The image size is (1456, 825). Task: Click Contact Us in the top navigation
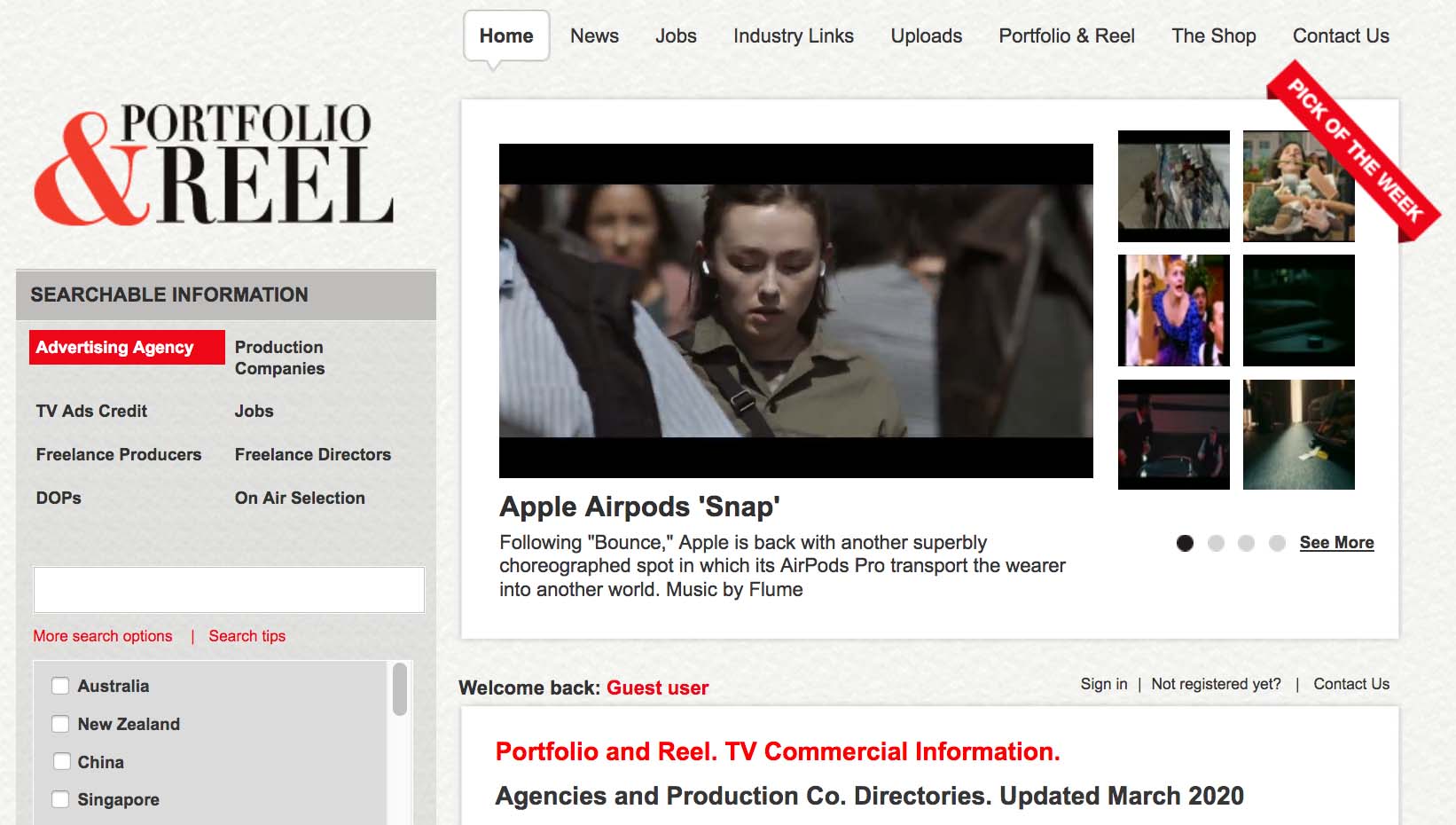[1341, 36]
